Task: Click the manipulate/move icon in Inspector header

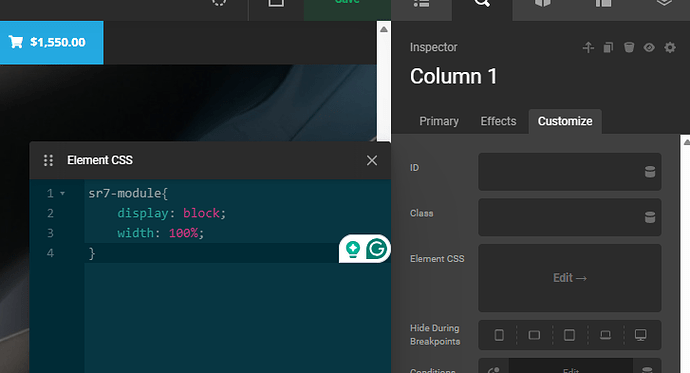Action: pos(588,48)
